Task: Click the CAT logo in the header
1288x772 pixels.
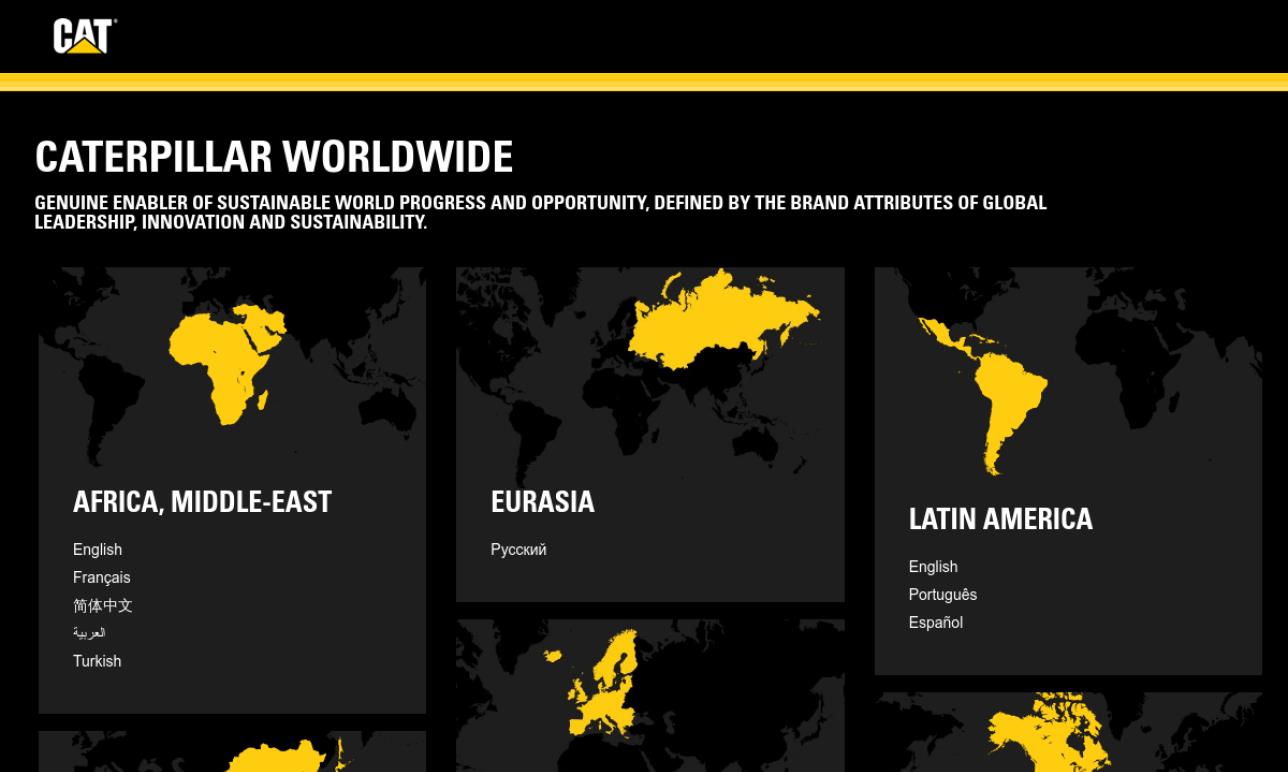Action: tap(80, 36)
